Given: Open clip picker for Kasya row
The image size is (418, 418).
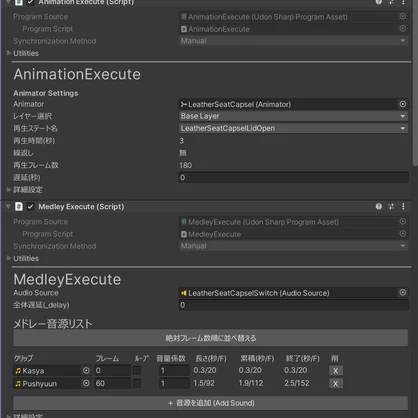Looking at the screenshot, I should click(86, 371).
